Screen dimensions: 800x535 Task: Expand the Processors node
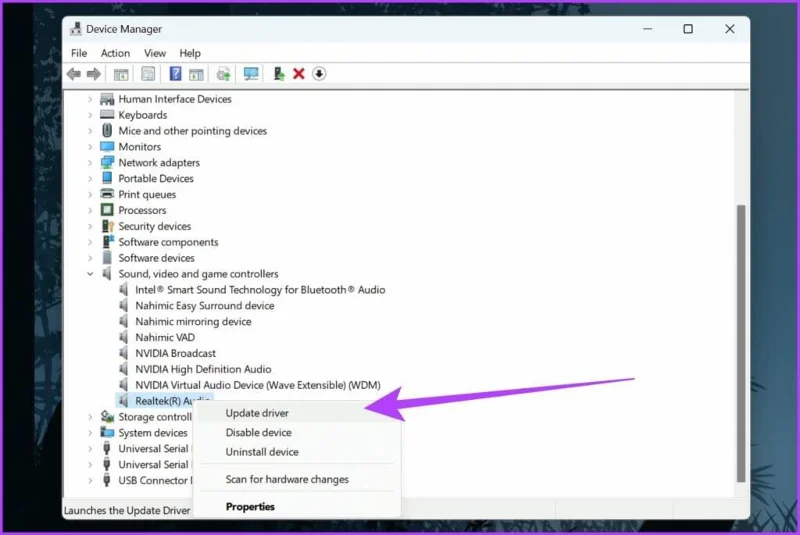click(x=90, y=210)
